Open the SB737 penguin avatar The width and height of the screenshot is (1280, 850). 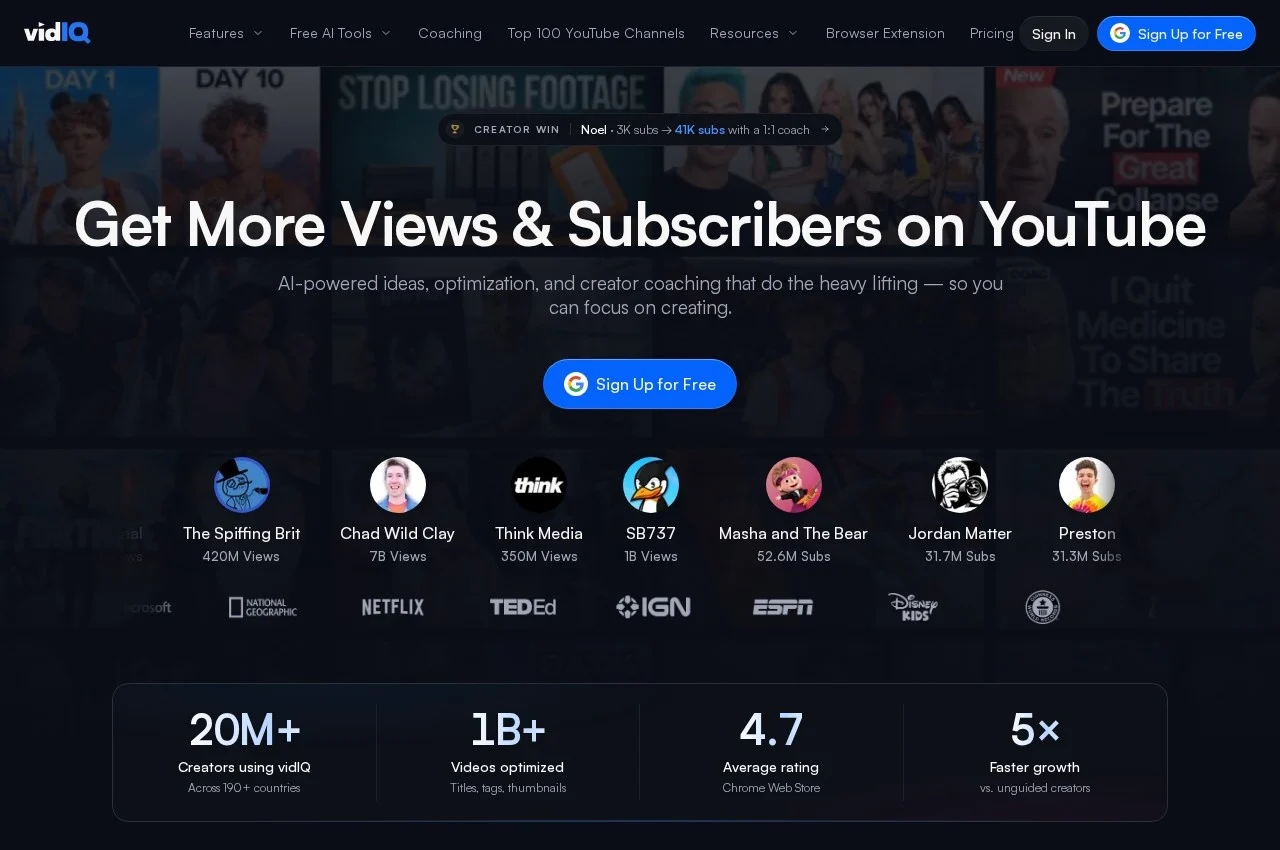(651, 485)
